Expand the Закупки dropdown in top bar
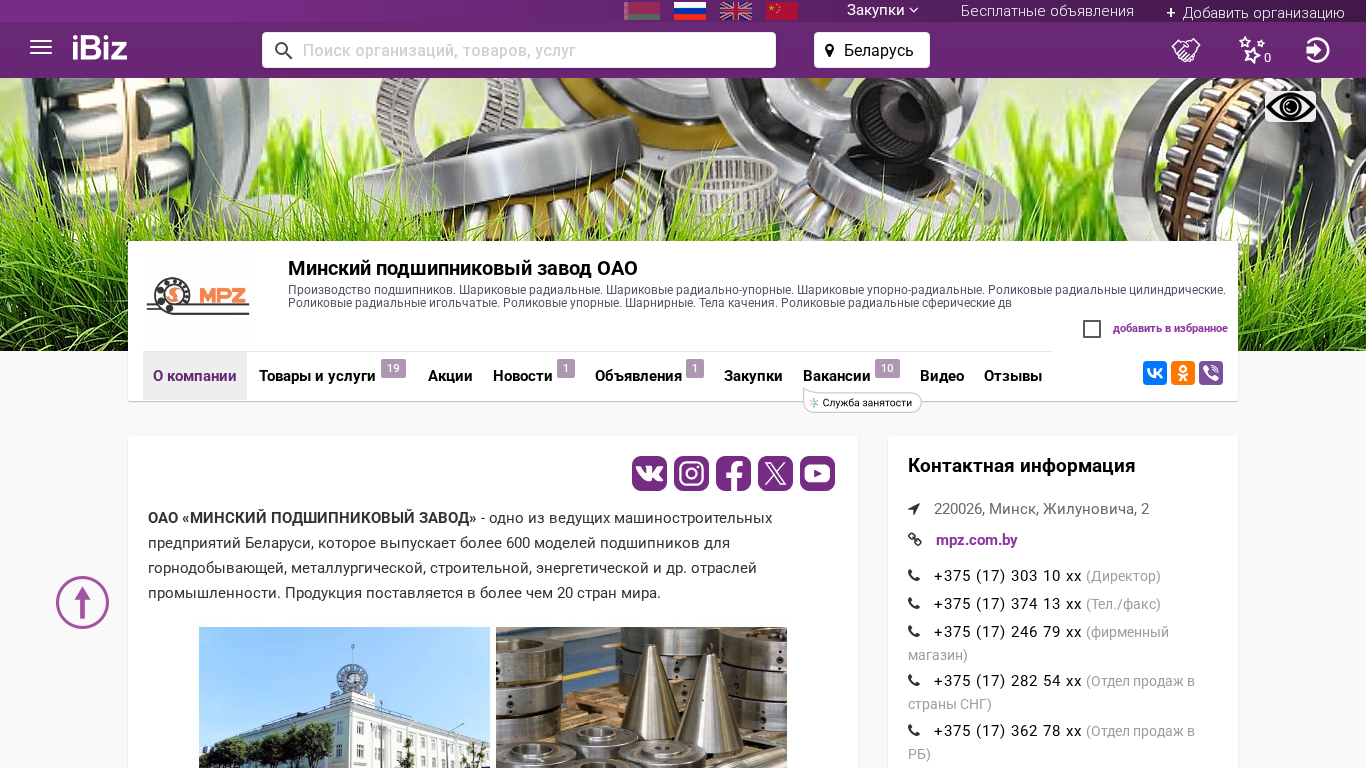This screenshot has height=768, width=1366. [882, 11]
